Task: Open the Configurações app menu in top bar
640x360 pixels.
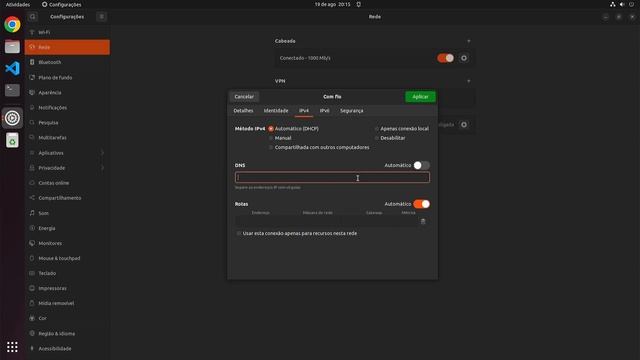Action: [62, 4]
